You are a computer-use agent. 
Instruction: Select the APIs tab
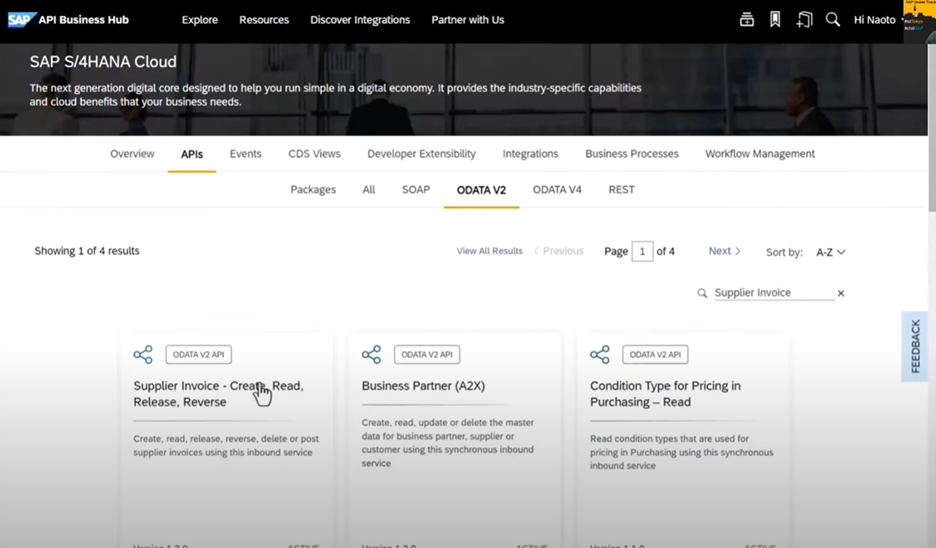(192, 154)
